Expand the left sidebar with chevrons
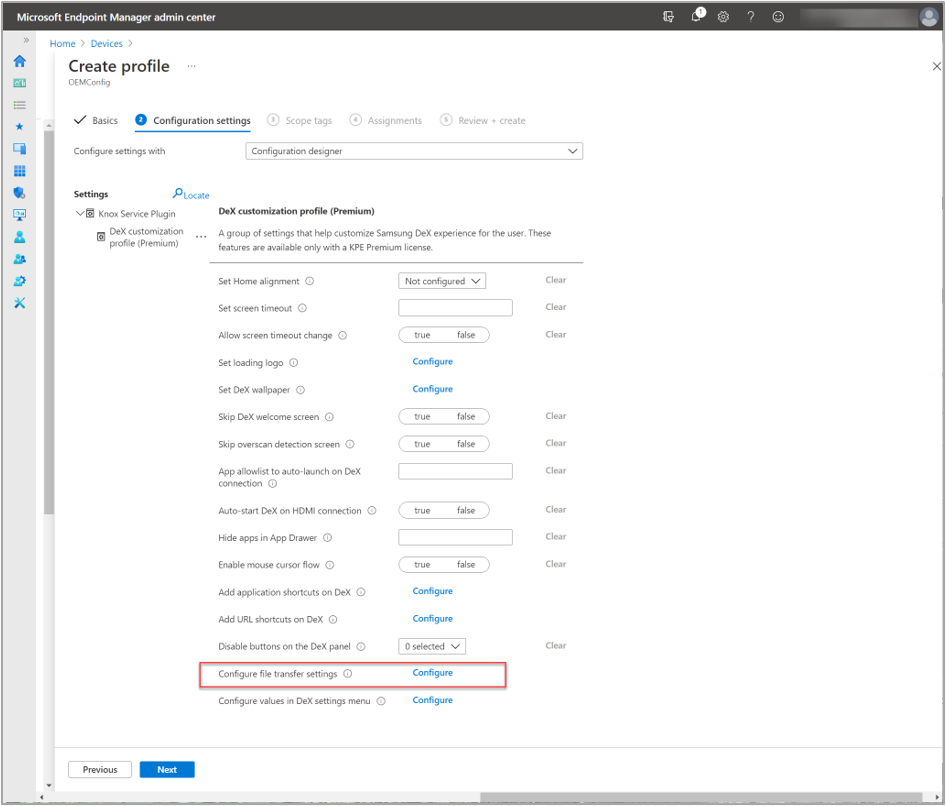 [26, 40]
